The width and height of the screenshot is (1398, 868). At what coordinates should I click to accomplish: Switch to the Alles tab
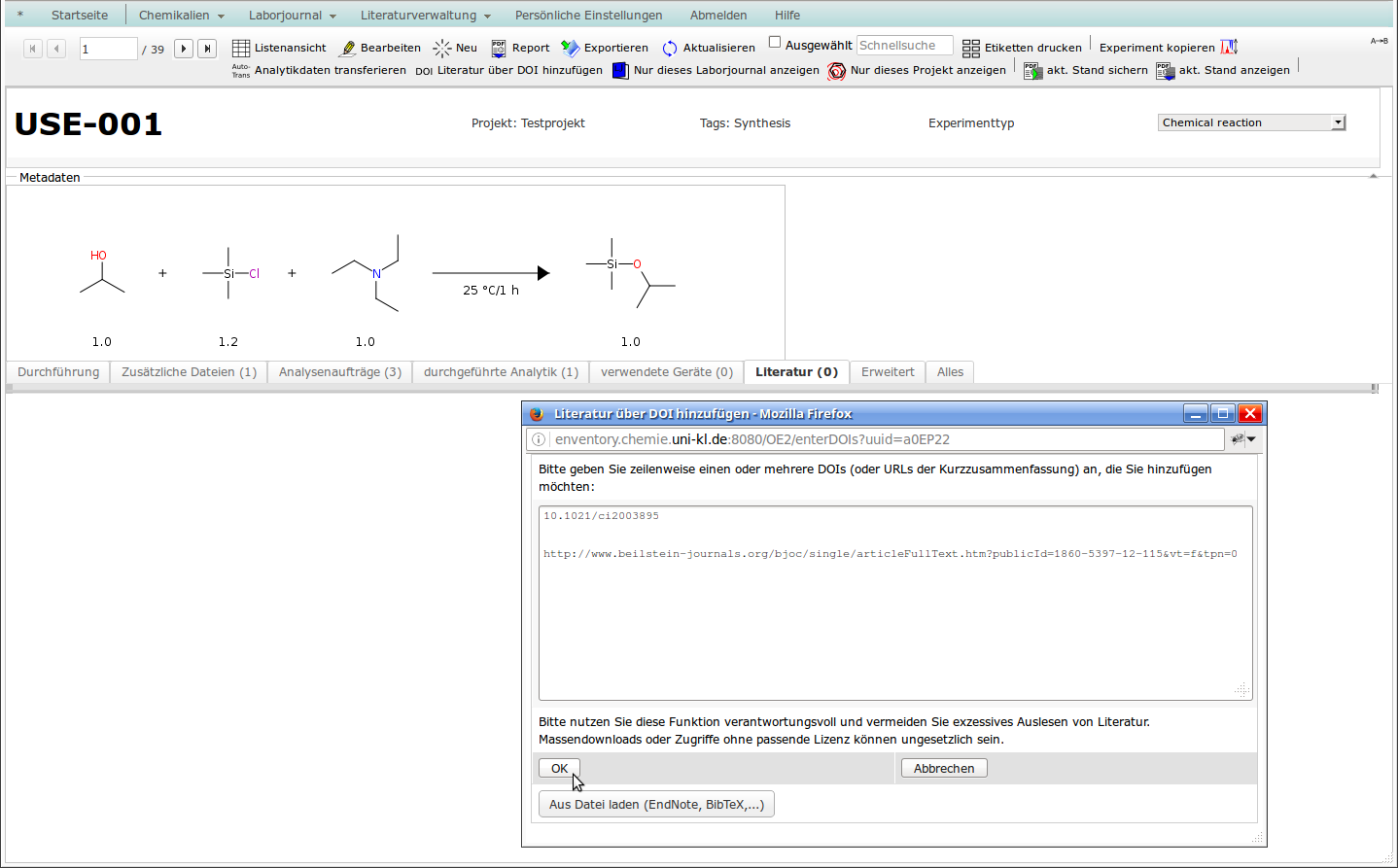click(x=951, y=372)
